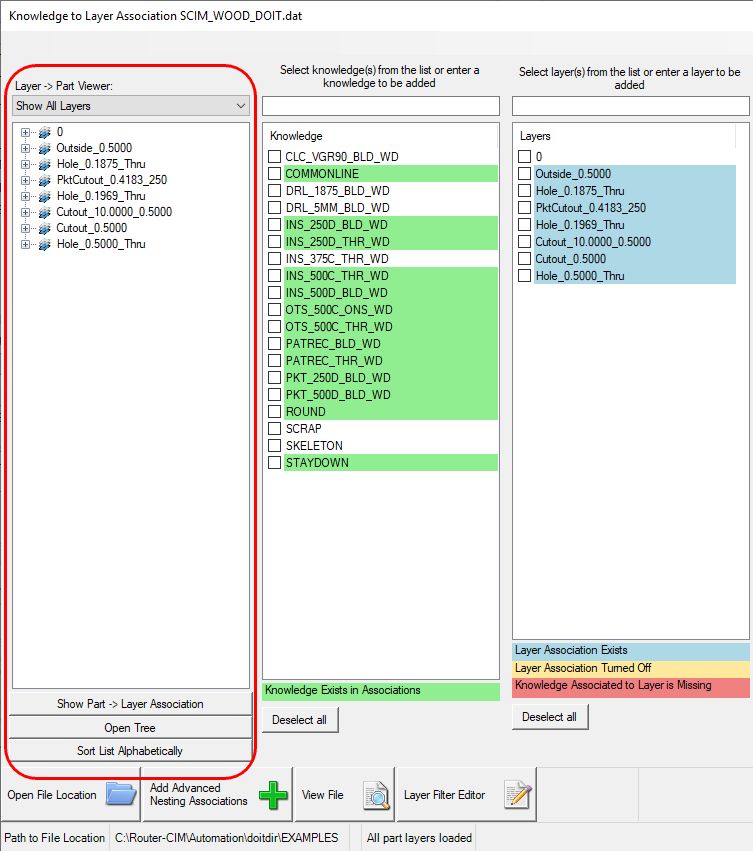753x851 pixels.
Task: Check the COMMONLINE knowledge checkbox
Action: (x=275, y=174)
